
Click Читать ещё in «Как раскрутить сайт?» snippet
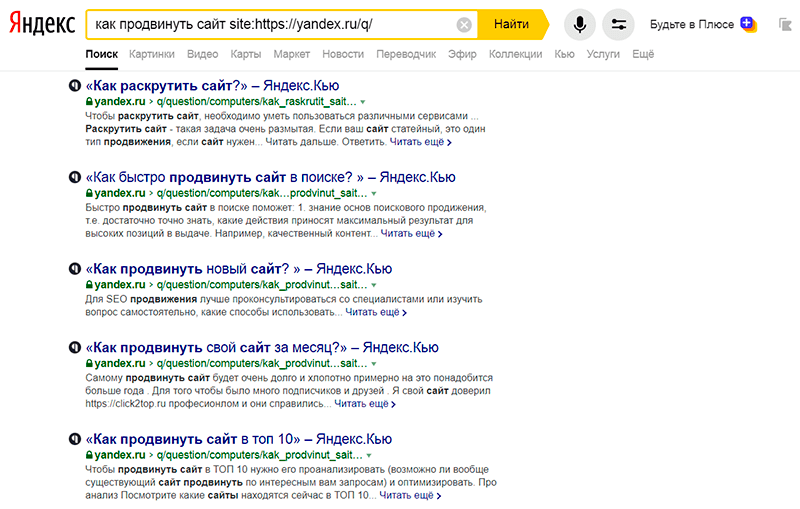[420, 142]
